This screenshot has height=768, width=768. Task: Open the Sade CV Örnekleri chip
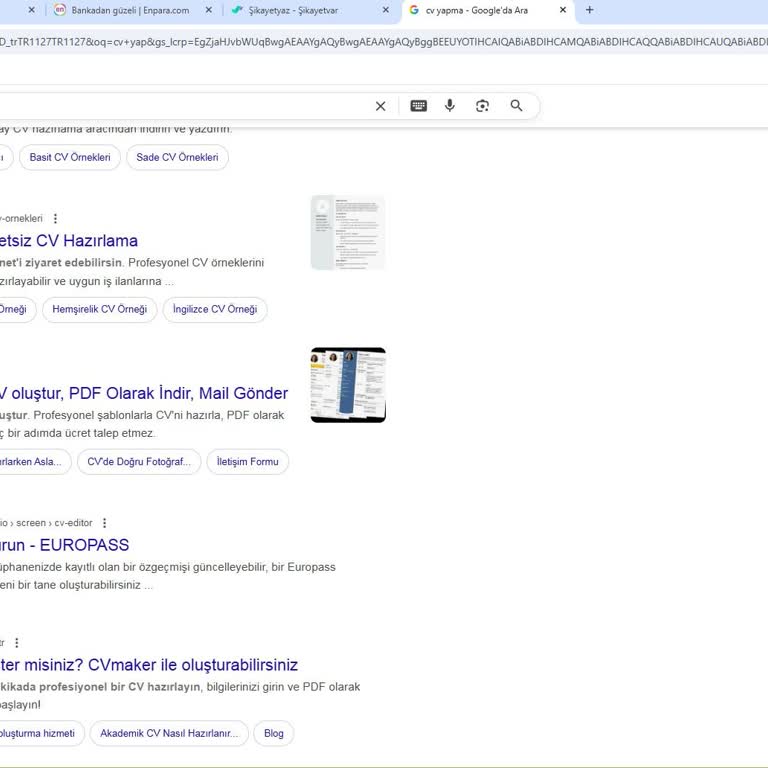pyautogui.click(x=177, y=157)
